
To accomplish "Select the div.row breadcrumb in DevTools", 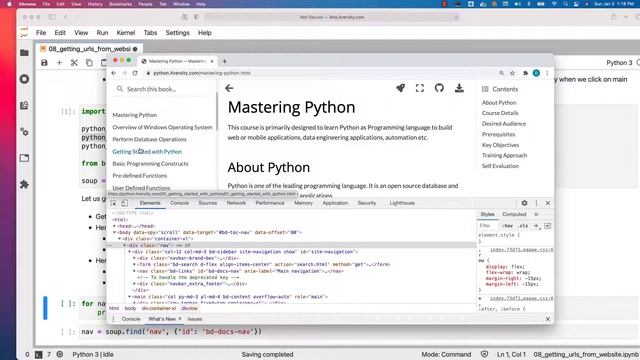I will pyautogui.click(x=189, y=309).
